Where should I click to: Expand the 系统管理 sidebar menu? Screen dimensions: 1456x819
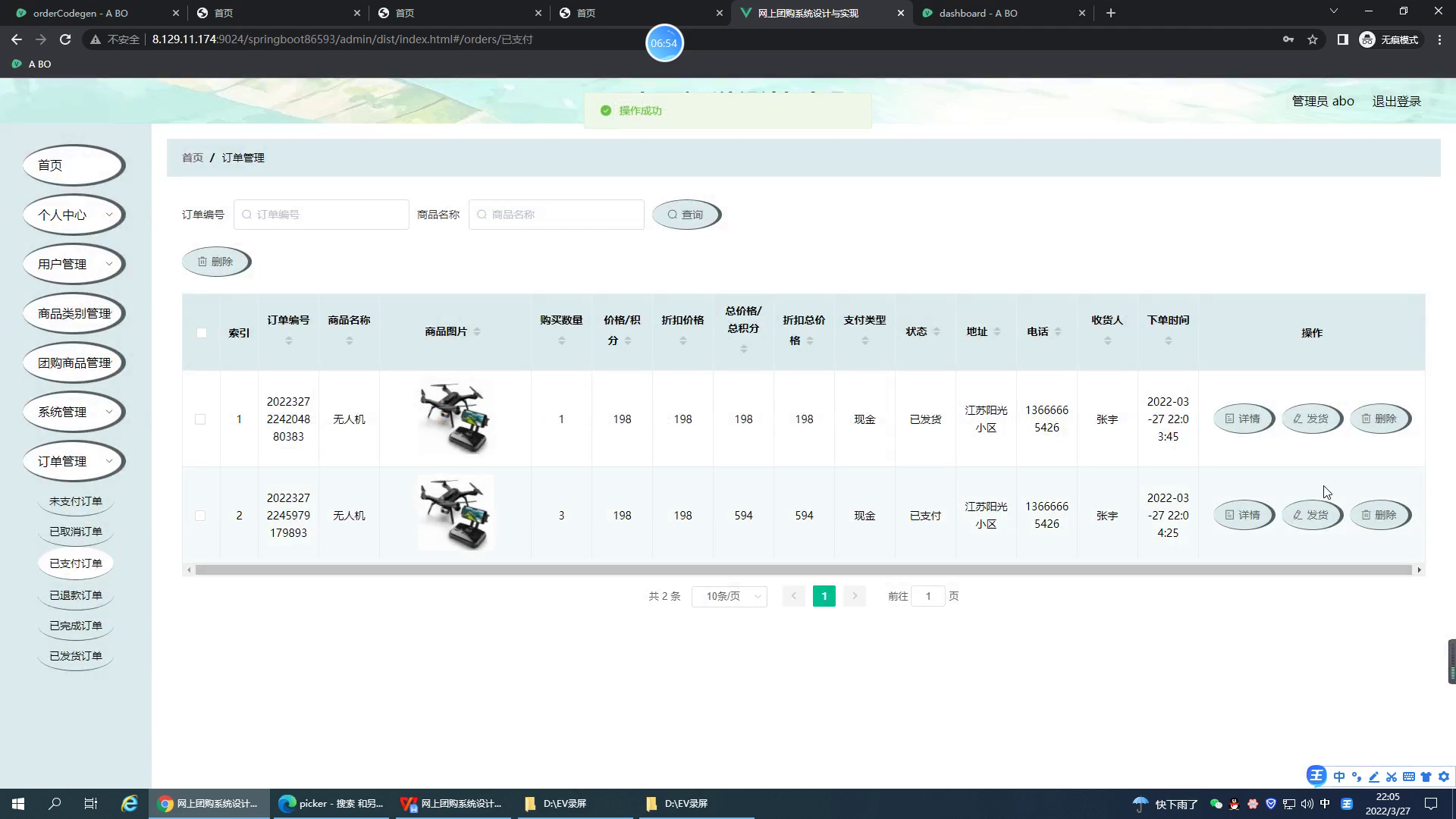coord(74,412)
